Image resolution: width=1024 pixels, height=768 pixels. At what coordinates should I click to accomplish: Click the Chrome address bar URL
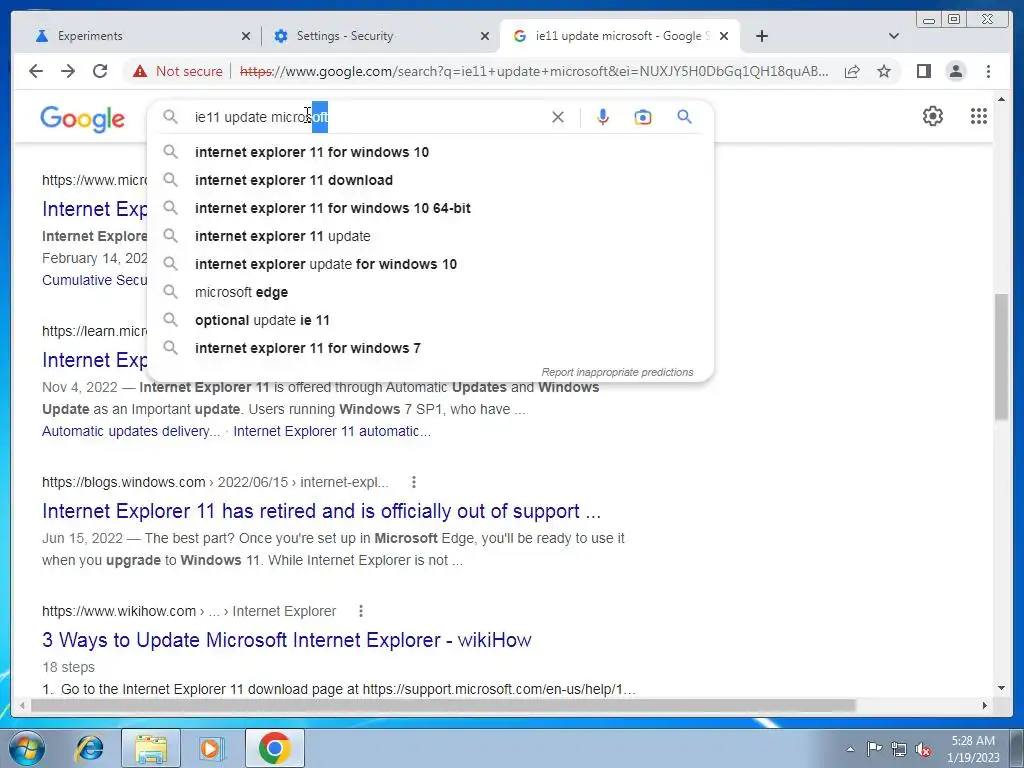(x=534, y=71)
